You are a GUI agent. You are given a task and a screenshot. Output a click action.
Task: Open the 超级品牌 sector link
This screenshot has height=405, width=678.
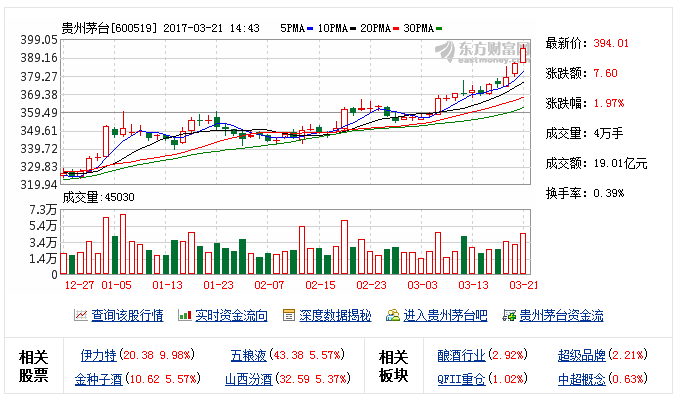582,355
